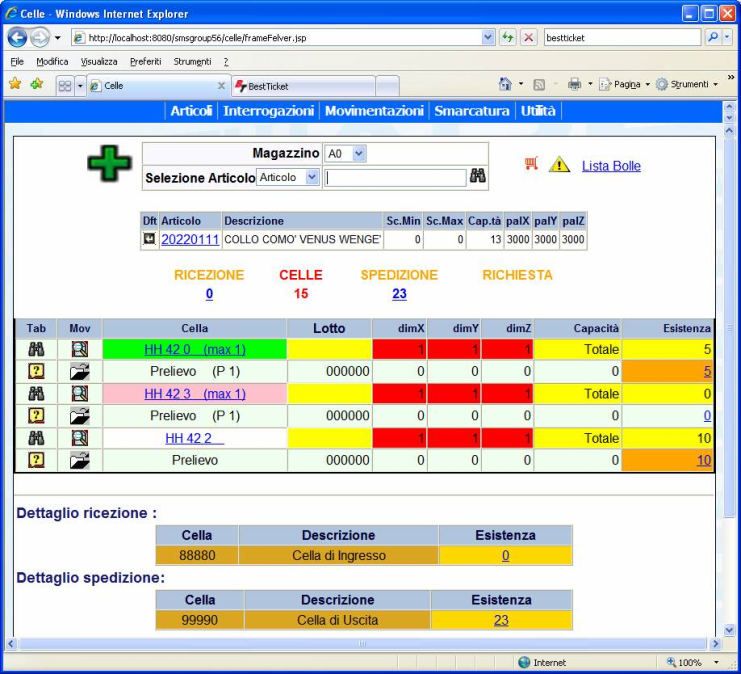Click article link 20220111
The image size is (741, 674).
point(190,240)
